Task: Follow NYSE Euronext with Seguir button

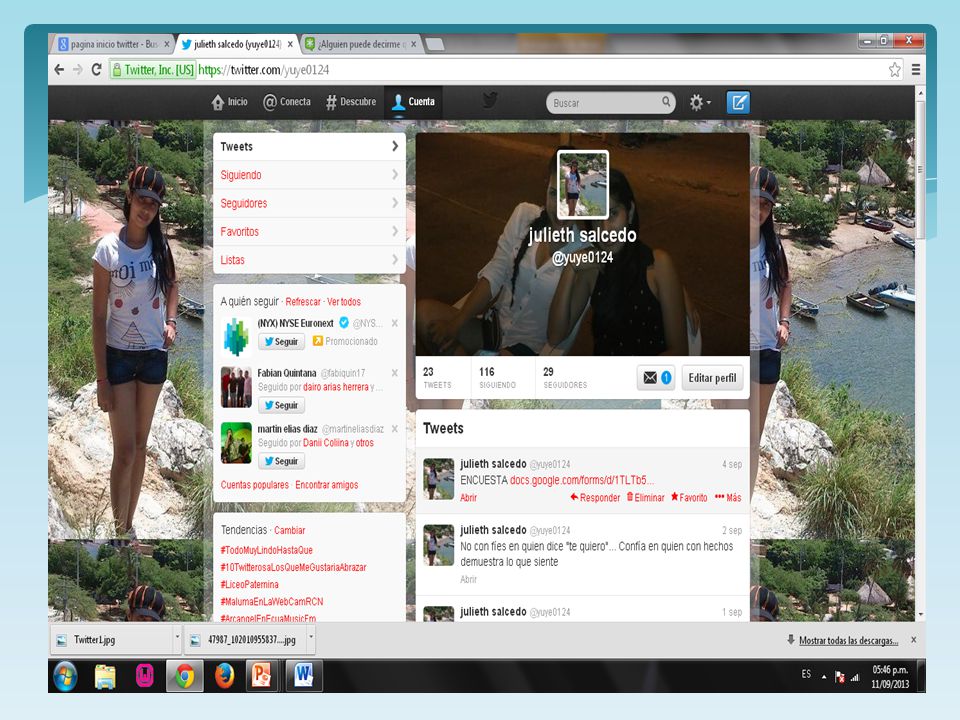Action: point(281,341)
